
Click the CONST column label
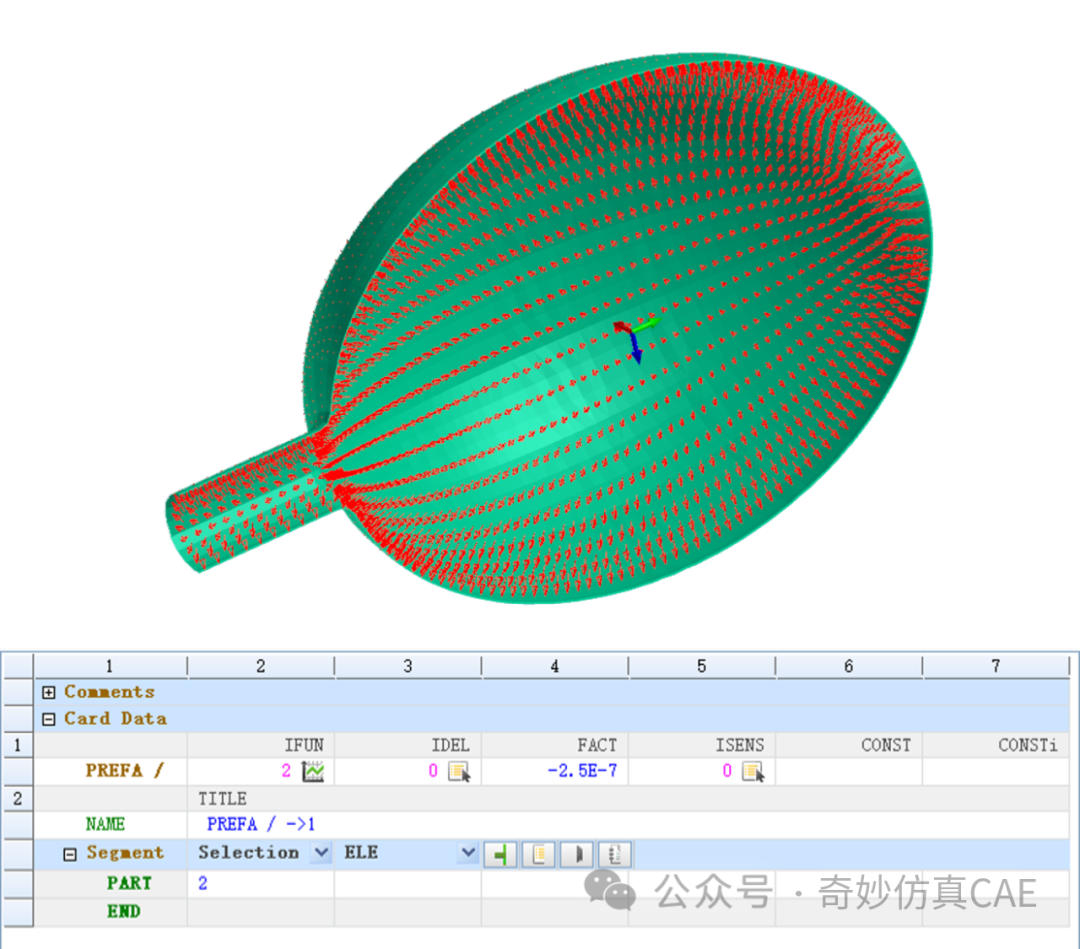click(x=886, y=745)
